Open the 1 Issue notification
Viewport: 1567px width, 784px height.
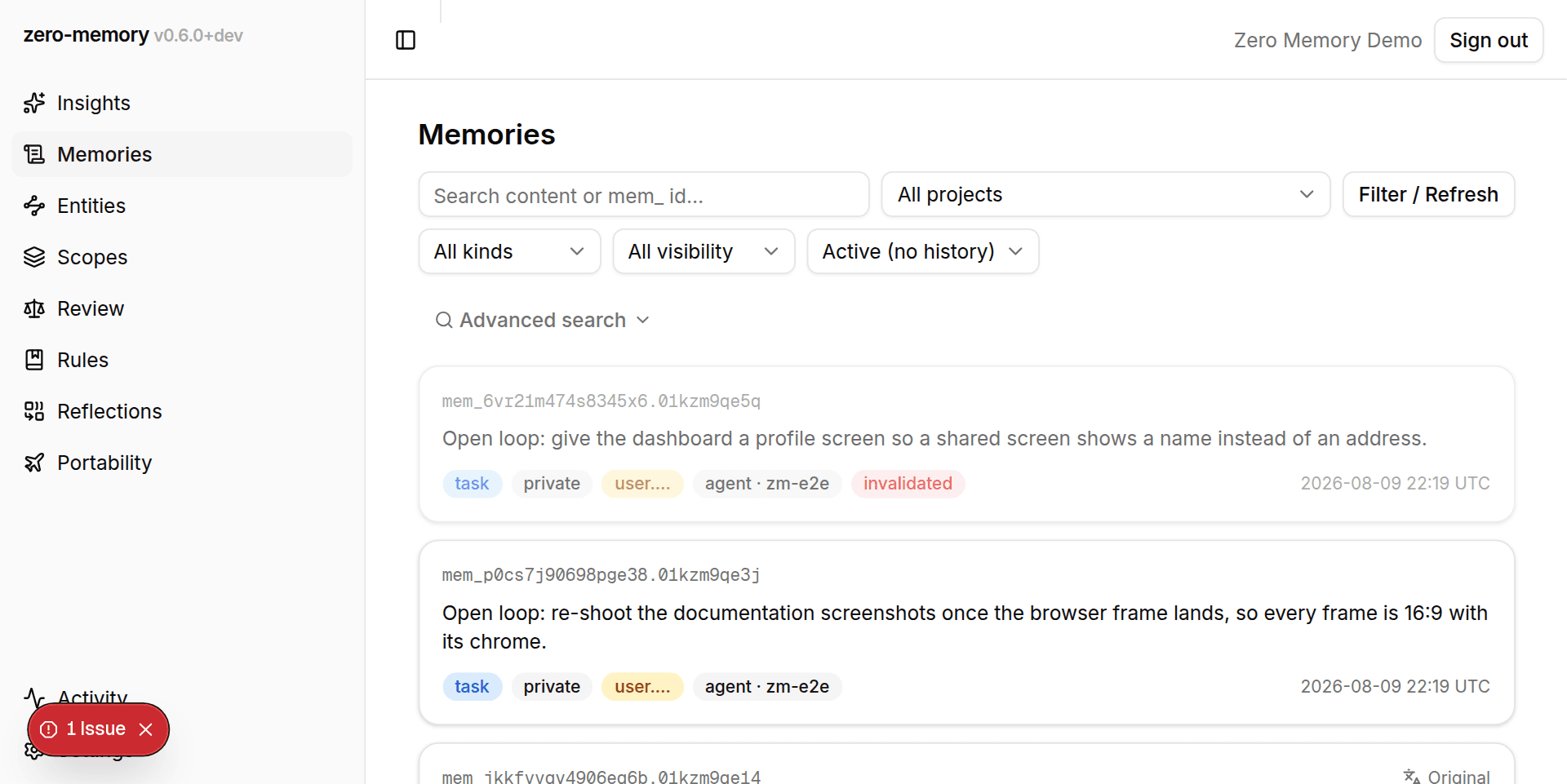(x=95, y=729)
